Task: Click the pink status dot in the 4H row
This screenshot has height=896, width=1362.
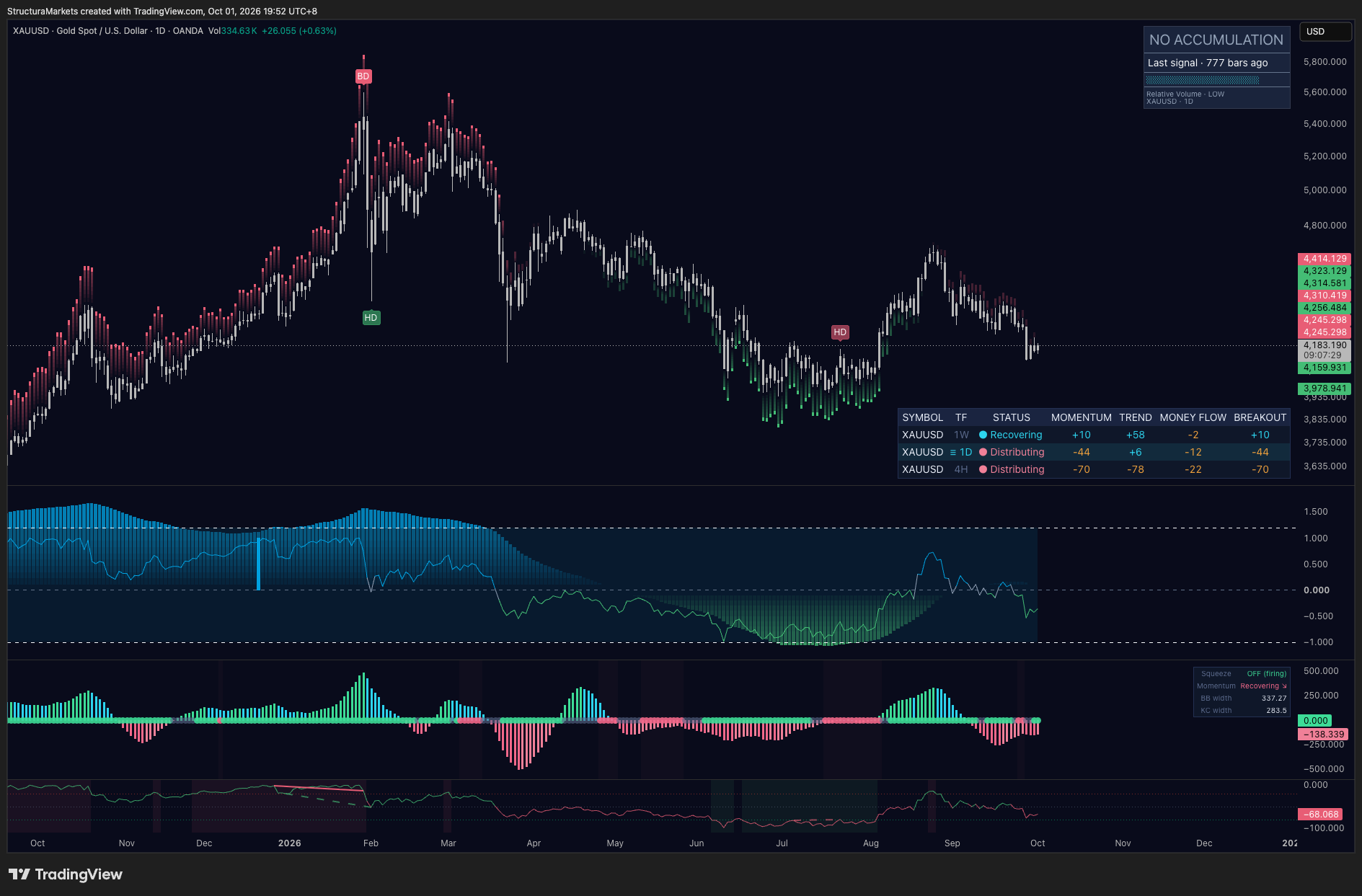Action: click(x=983, y=469)
